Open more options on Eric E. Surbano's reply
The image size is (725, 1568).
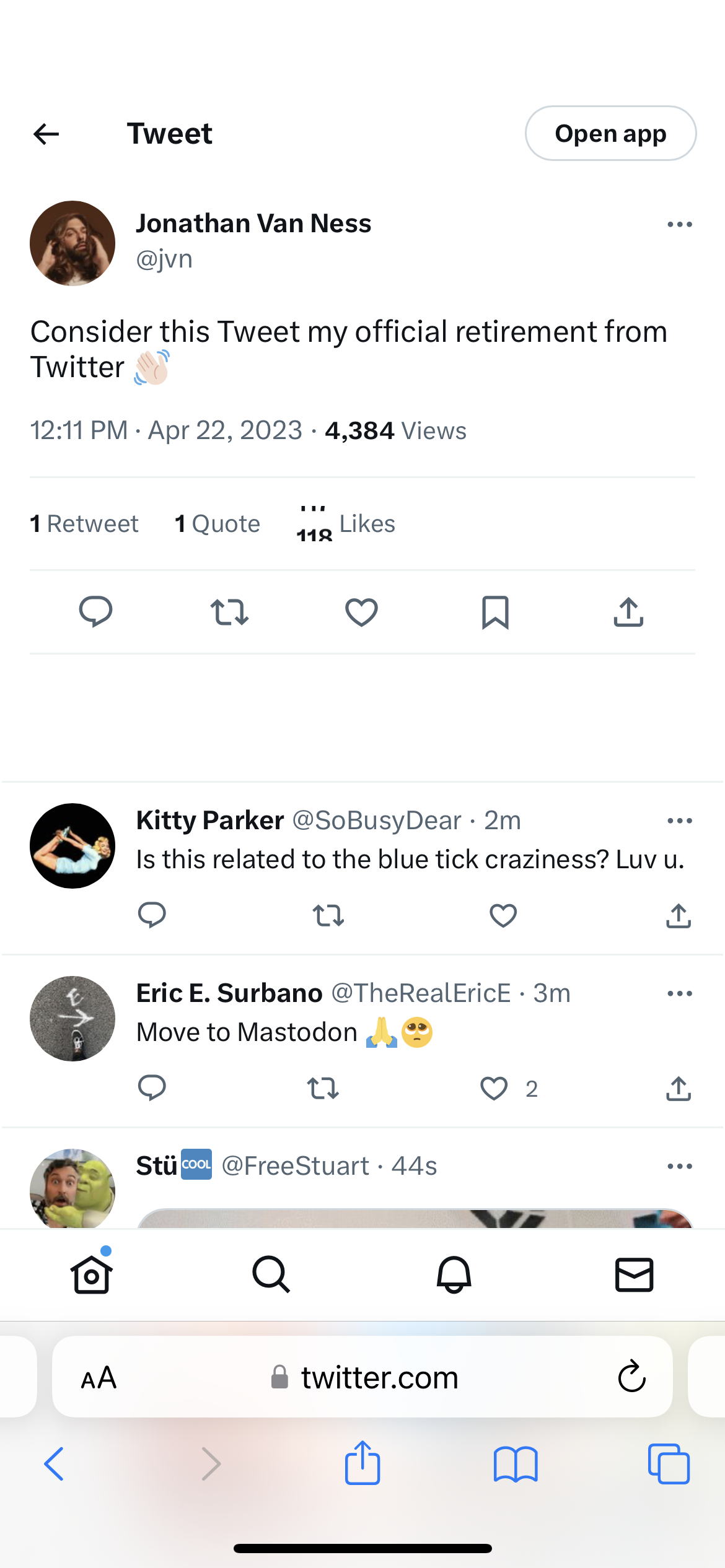pyautogui.click(x=679, y=994)
